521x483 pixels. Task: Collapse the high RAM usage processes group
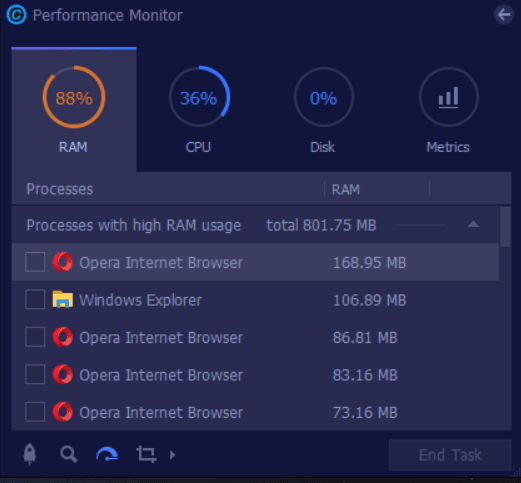tap(473, 224)
